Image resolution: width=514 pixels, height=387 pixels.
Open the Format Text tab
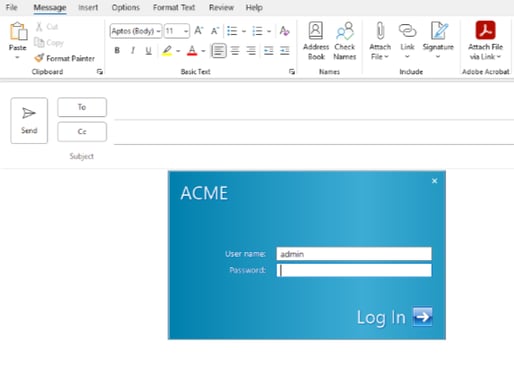[174, 7]
